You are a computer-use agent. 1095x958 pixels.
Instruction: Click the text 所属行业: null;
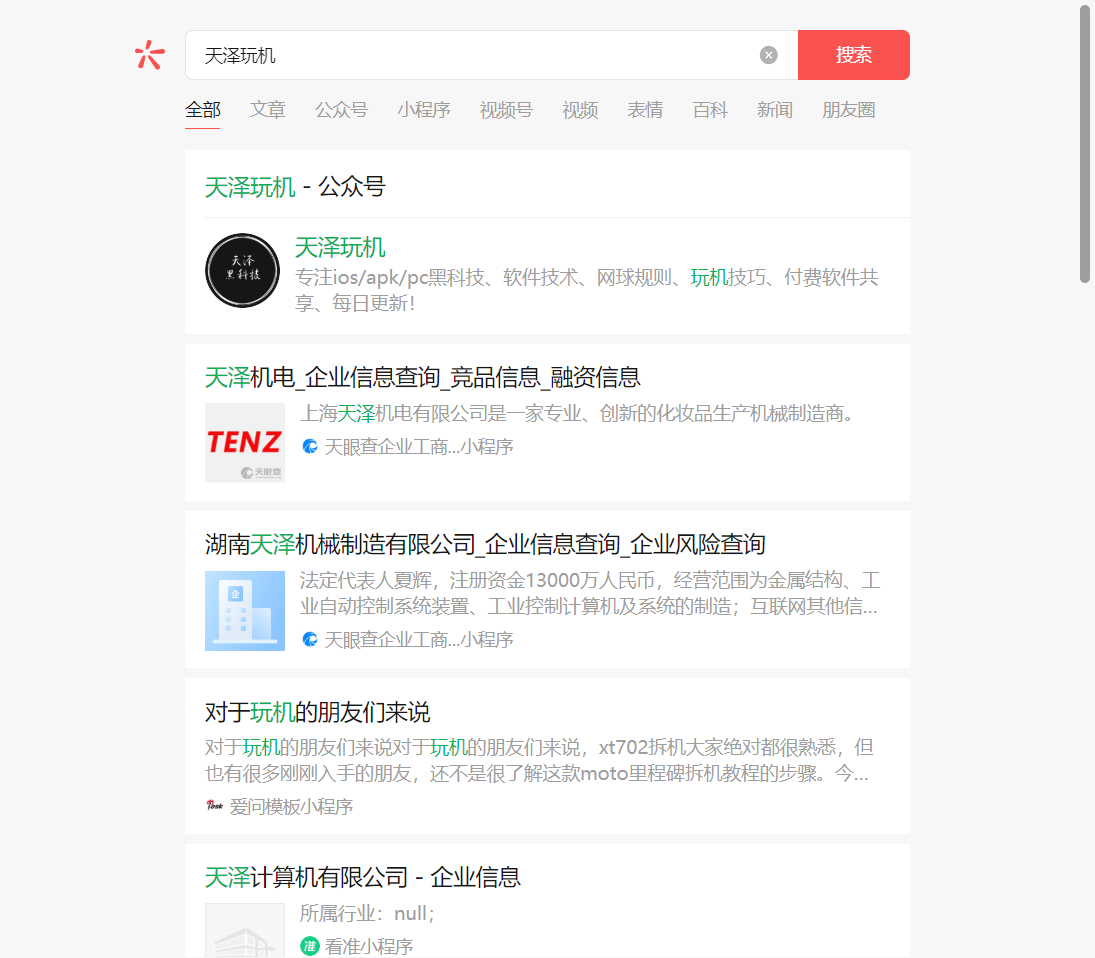coord(367,913)
